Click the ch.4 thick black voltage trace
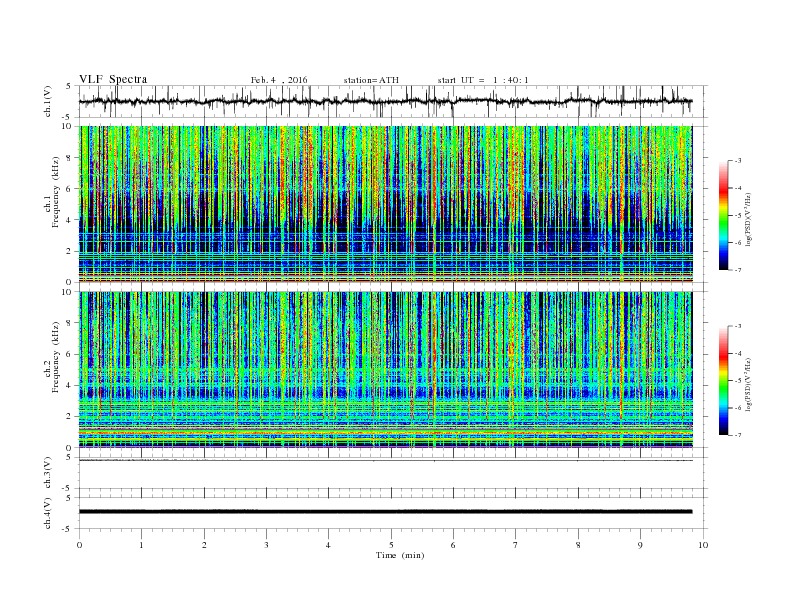Viewport: 792px width, 612px height. point(386,512)
